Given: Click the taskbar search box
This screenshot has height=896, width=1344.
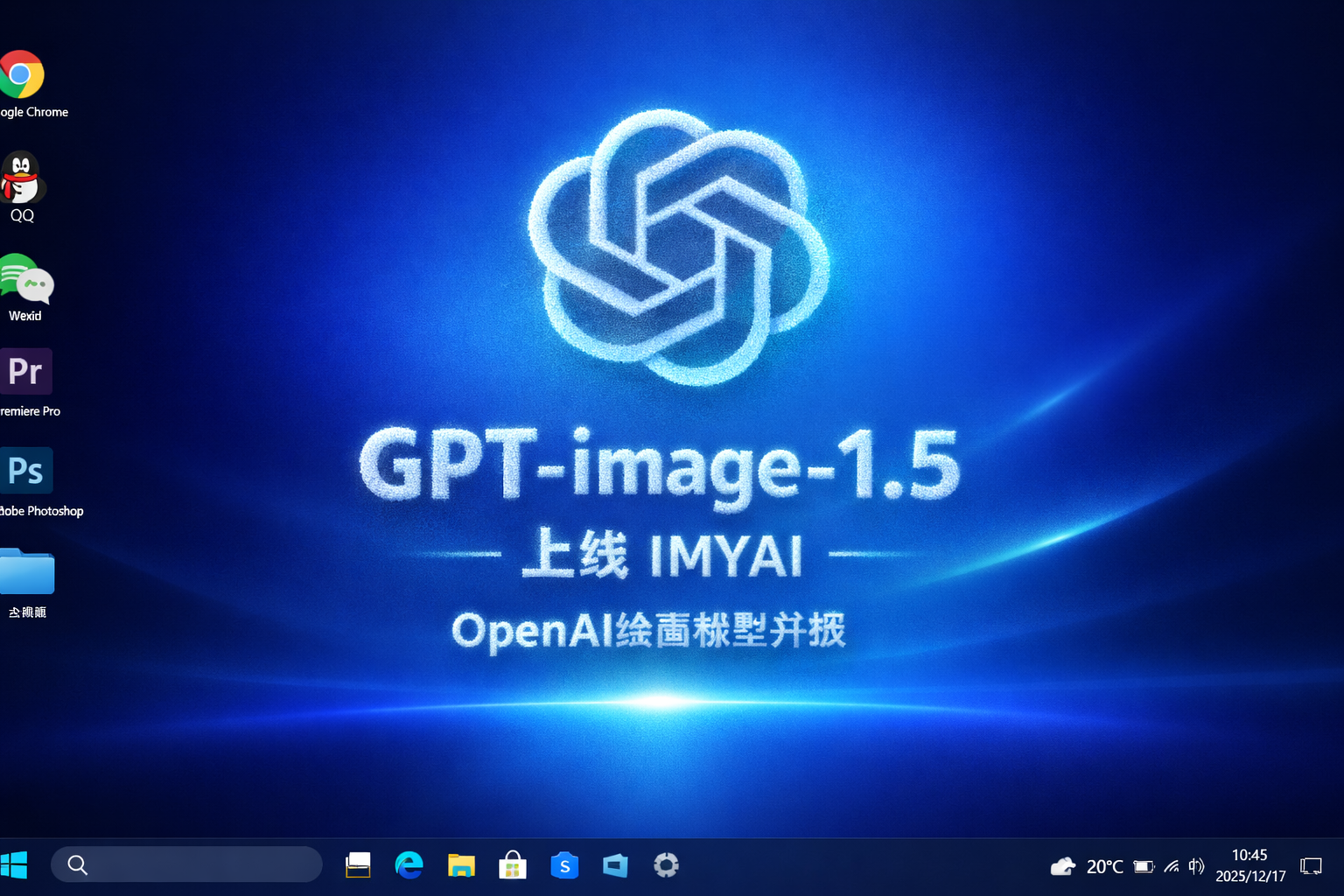Looking at the screenshot, I should tap(186, 864).
